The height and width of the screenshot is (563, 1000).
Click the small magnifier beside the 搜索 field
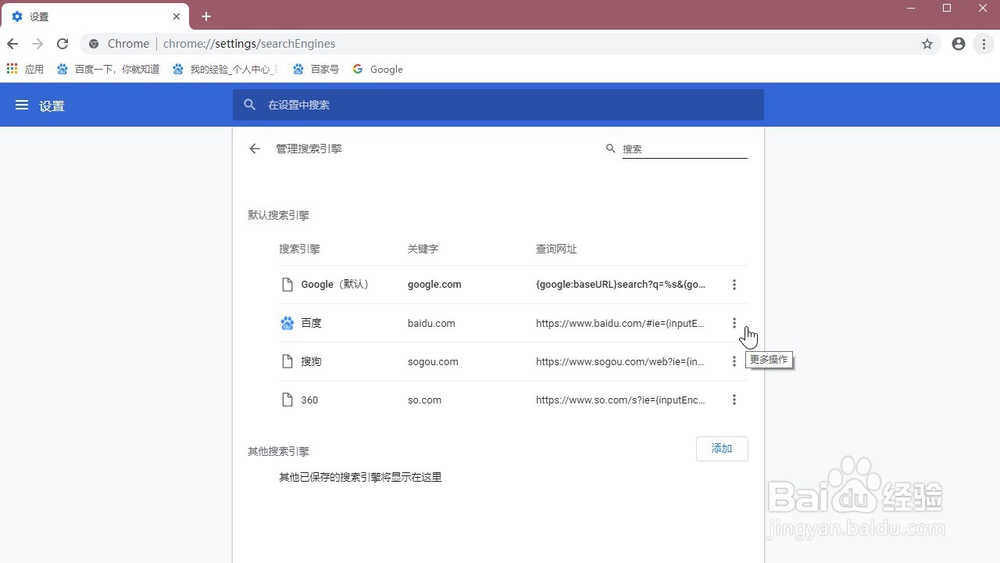point(610,149)
